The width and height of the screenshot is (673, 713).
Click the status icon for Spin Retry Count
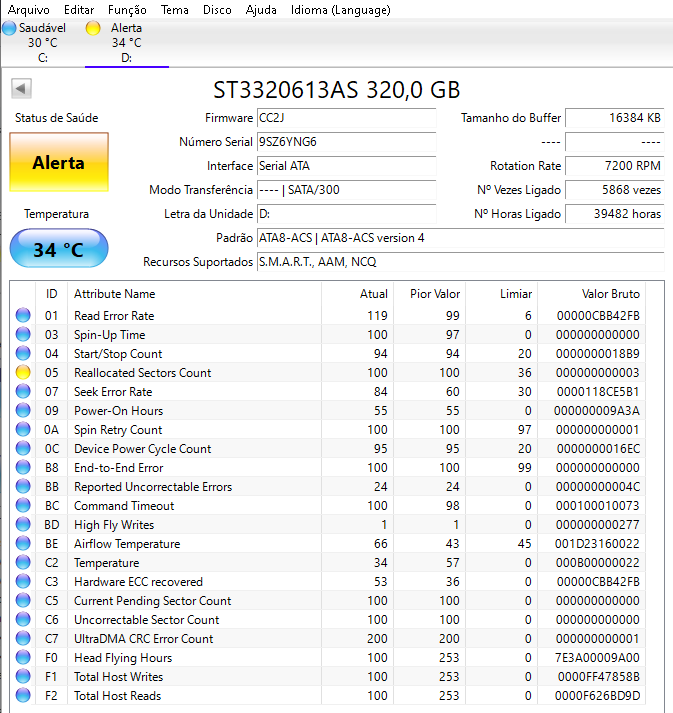23,429
